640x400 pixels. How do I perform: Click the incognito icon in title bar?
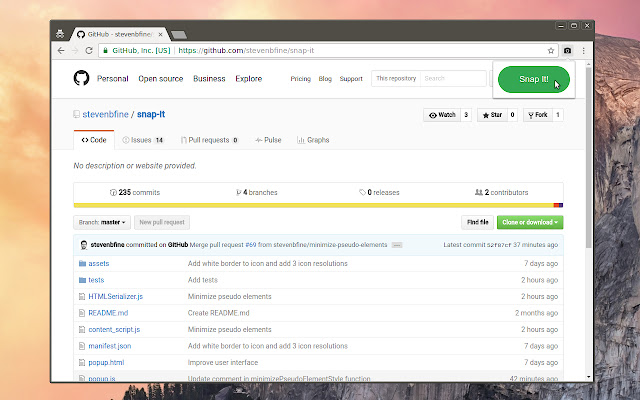point(60,34)
